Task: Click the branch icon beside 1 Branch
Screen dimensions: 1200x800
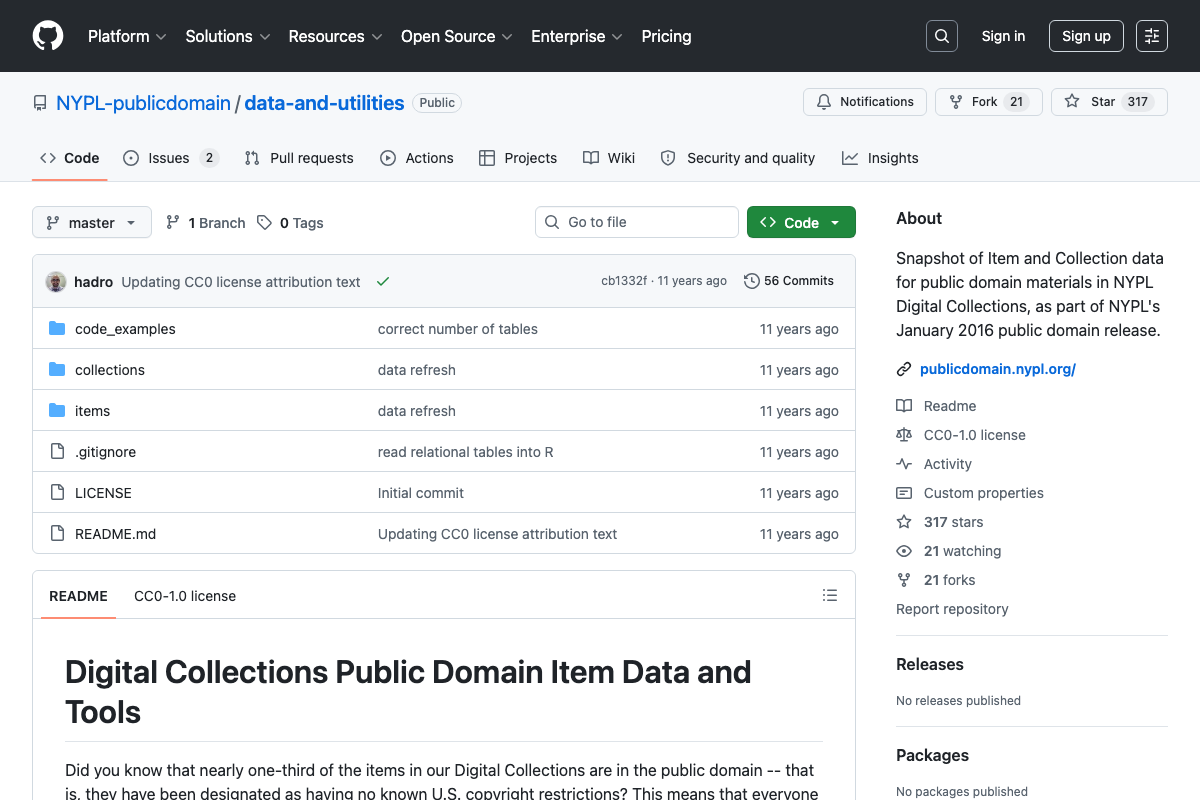Action: pyautogui.click(x=173, y=223)
